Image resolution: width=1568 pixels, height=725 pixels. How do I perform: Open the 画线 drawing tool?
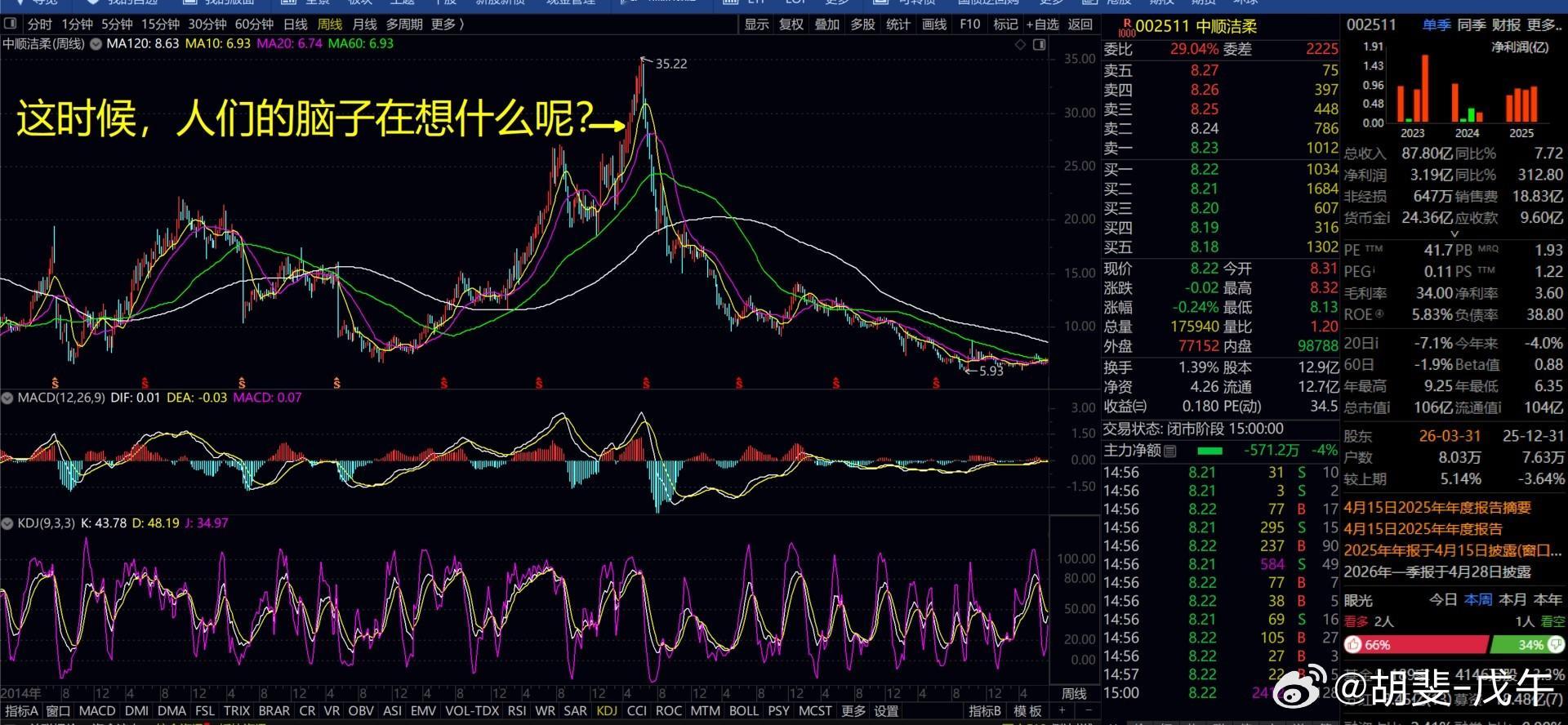(x=934, y=24)
